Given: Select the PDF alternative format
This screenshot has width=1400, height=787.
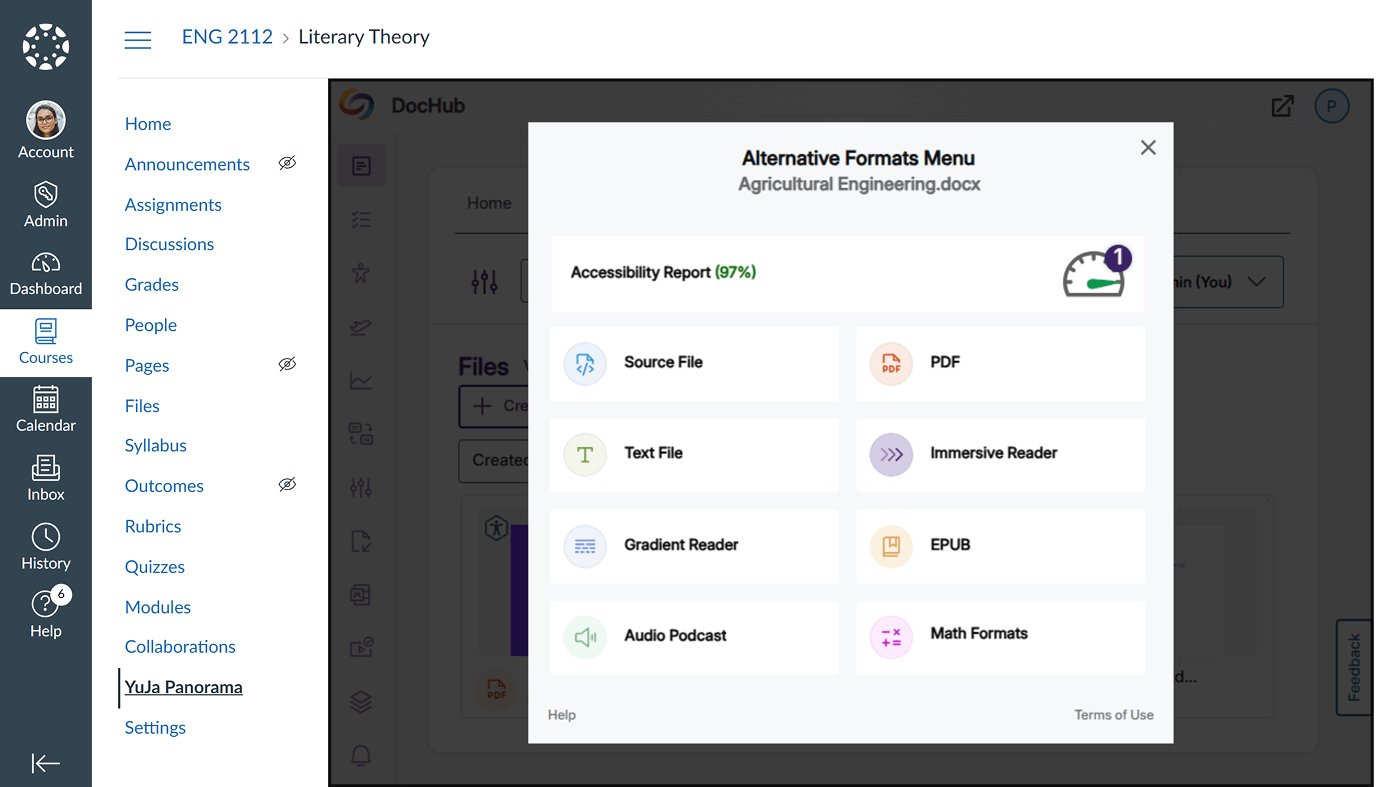Looking at the screenshot, I should click(1000, 363).
